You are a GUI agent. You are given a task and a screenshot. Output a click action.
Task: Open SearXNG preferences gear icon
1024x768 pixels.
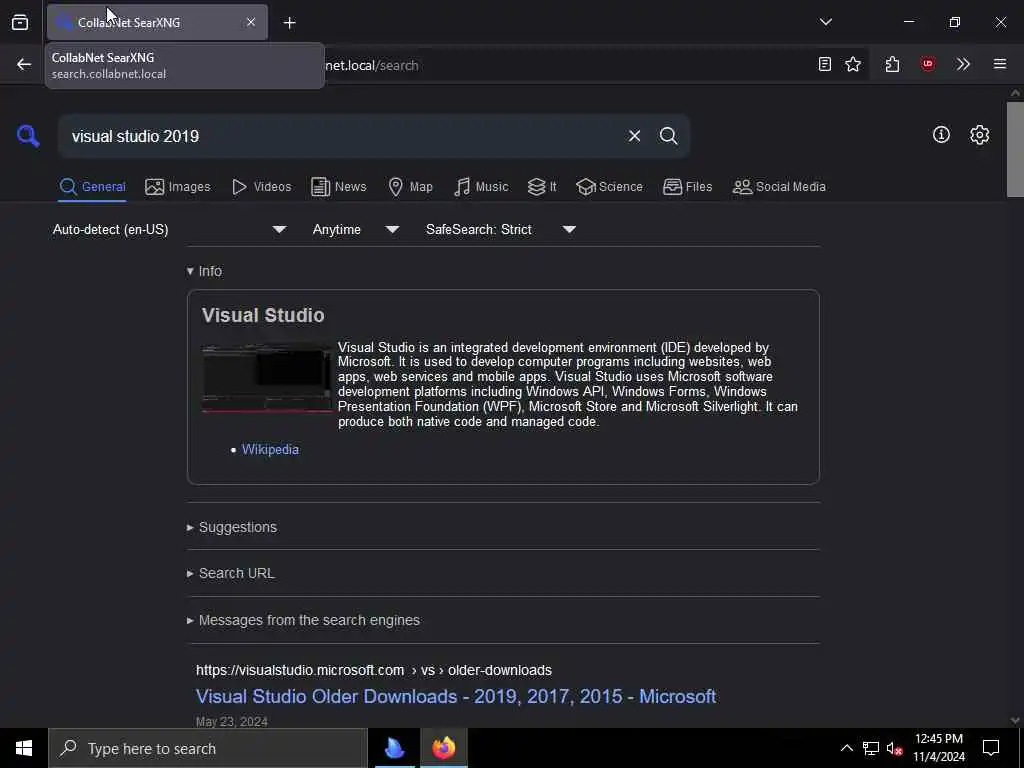click(979, 135)
